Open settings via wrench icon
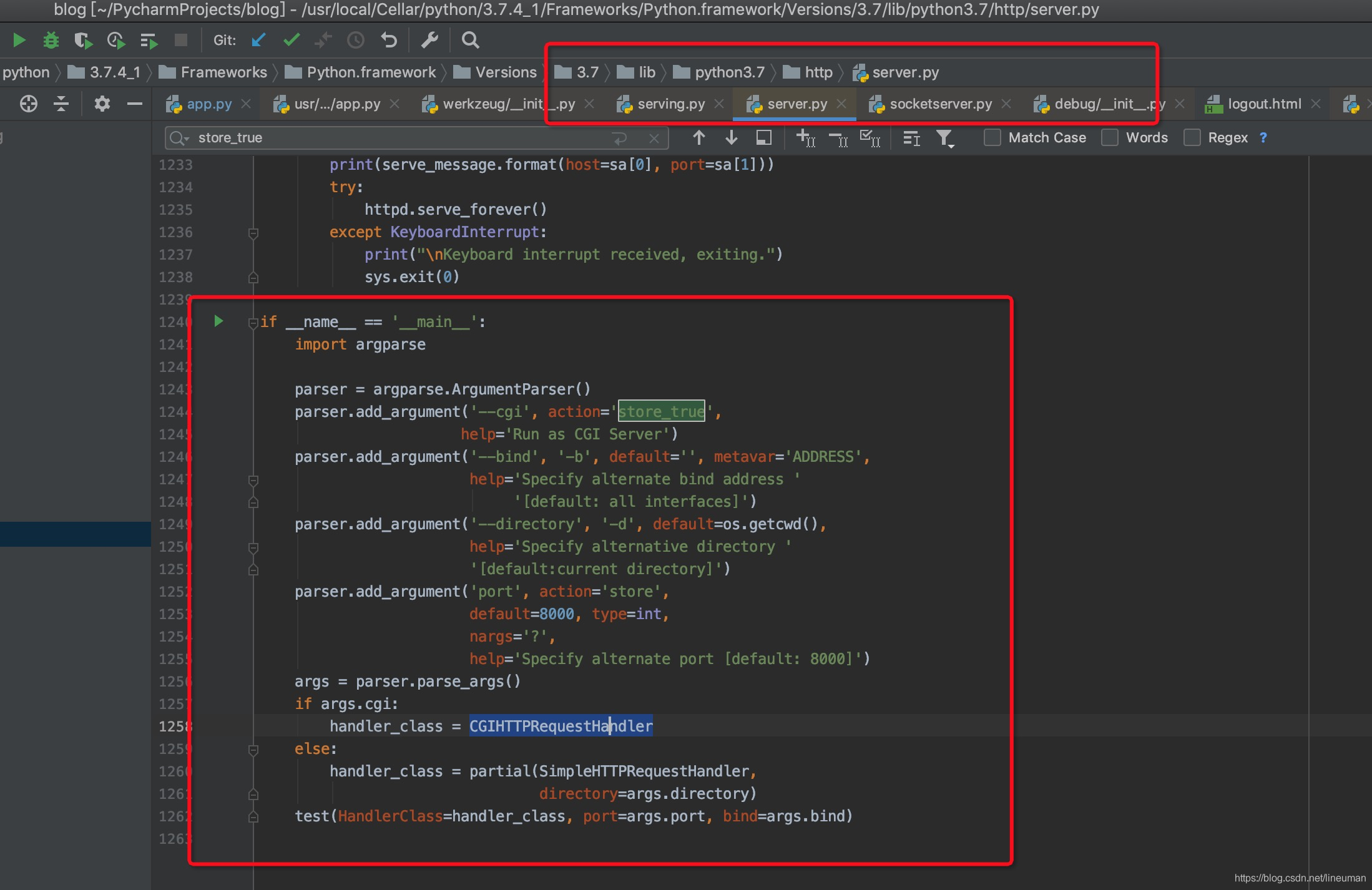The image size is (1372, 890). (430, 41)
